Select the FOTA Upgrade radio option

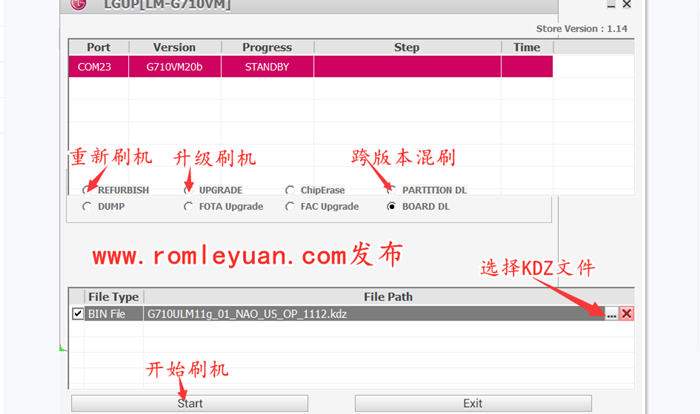[189, 207]
